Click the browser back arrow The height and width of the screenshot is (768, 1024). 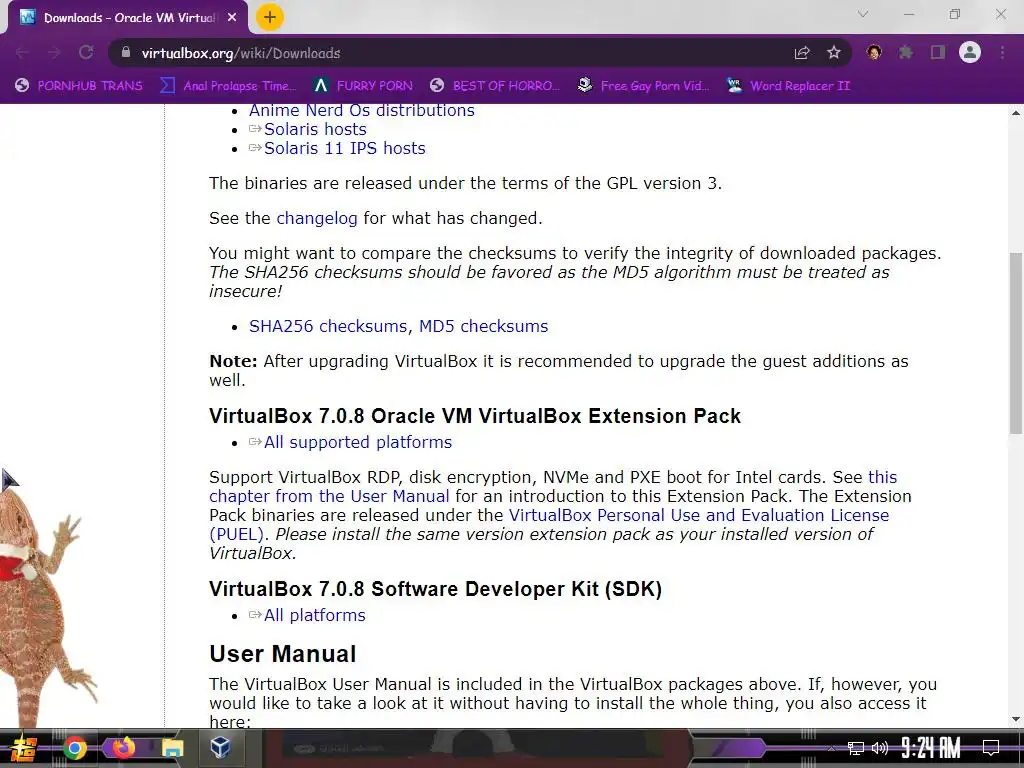coord(22,53)
